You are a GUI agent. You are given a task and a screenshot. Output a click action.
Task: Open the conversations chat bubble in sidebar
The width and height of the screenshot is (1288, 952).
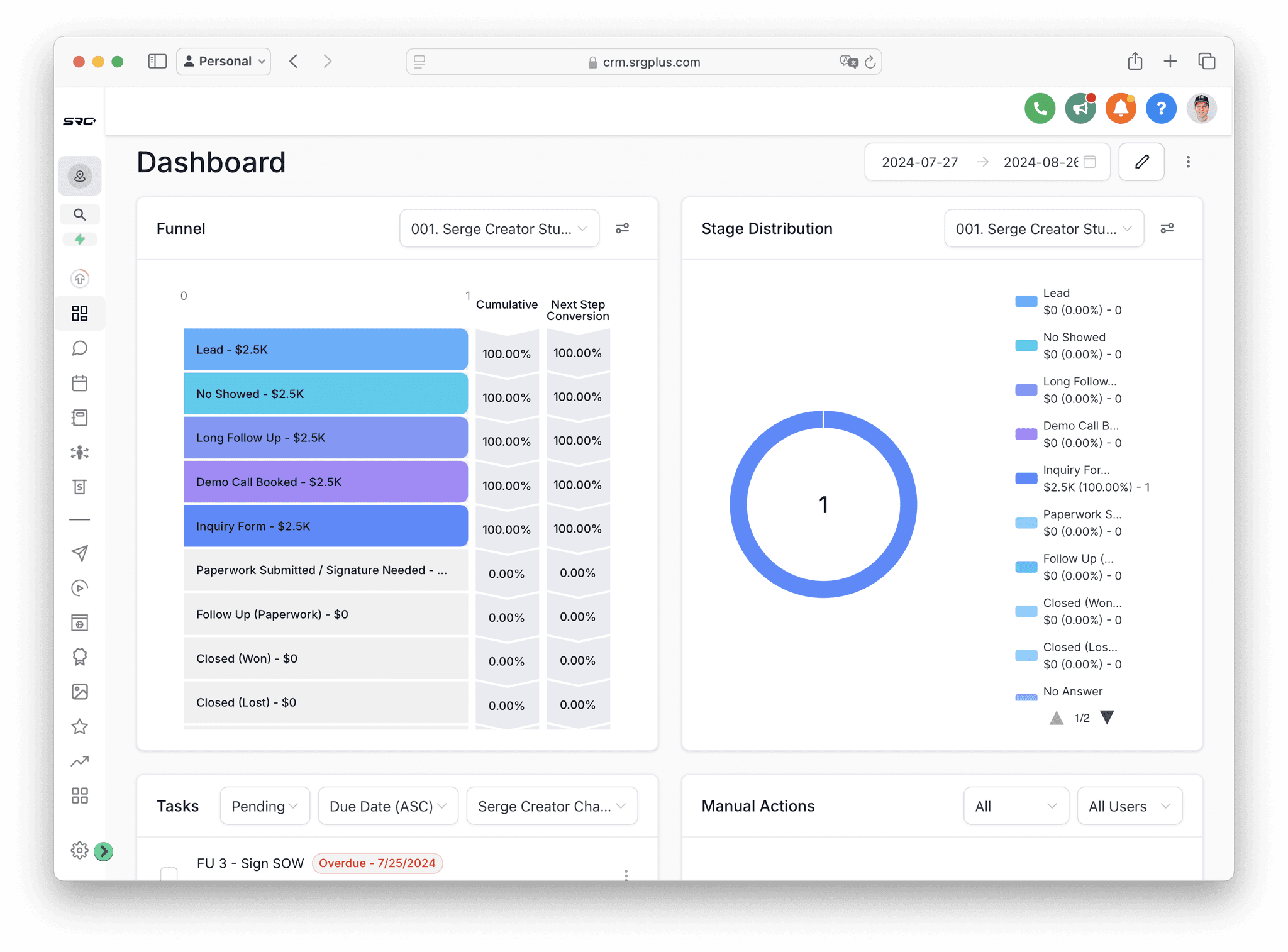pos(80,348)
